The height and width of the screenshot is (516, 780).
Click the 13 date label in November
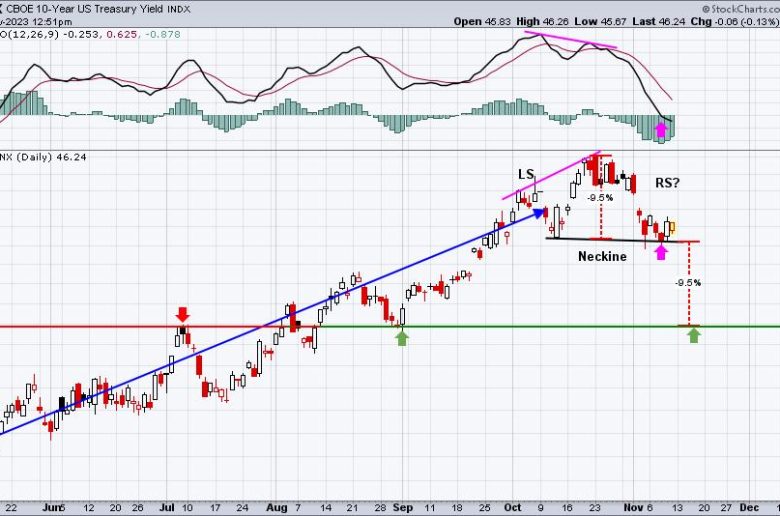coord(677,508)
